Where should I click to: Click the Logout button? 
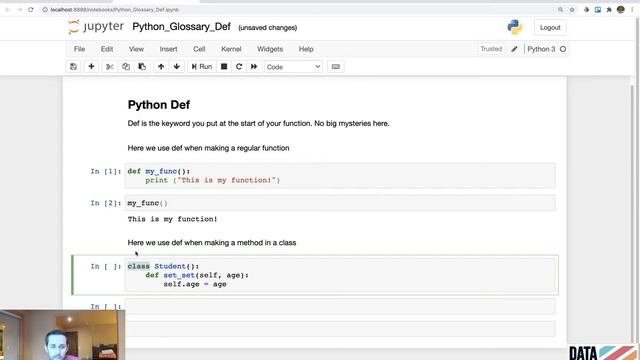click(x=550, y=27)
